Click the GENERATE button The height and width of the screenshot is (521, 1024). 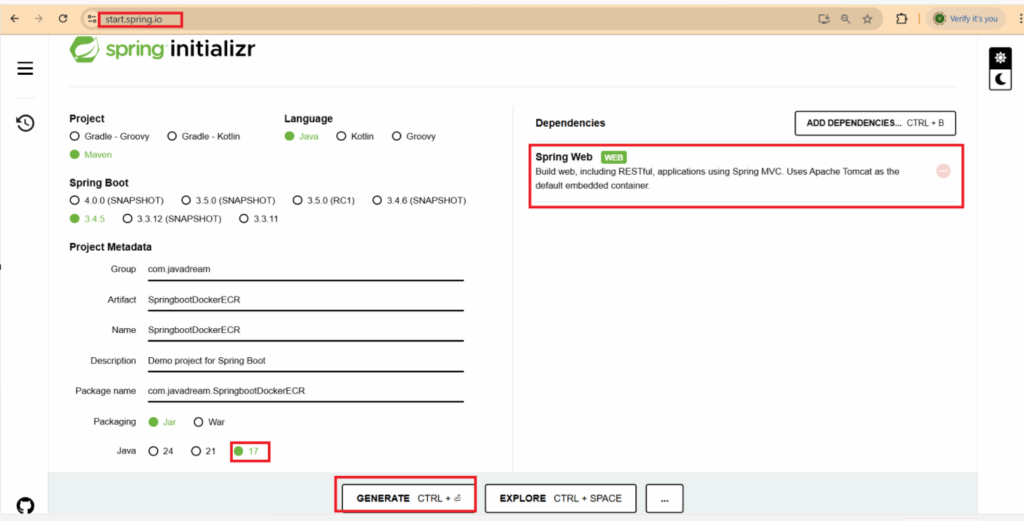tap(408, 498)
